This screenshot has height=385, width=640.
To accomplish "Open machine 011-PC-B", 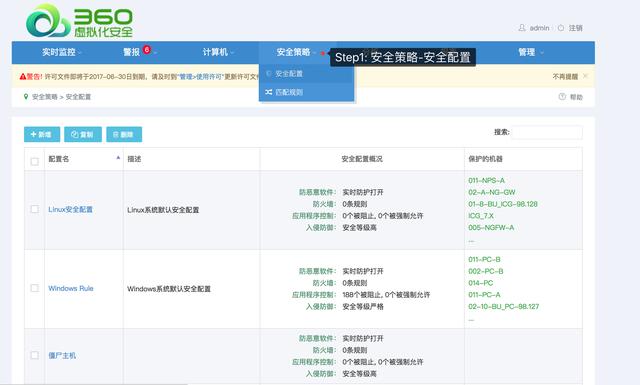I will point(484,259).
